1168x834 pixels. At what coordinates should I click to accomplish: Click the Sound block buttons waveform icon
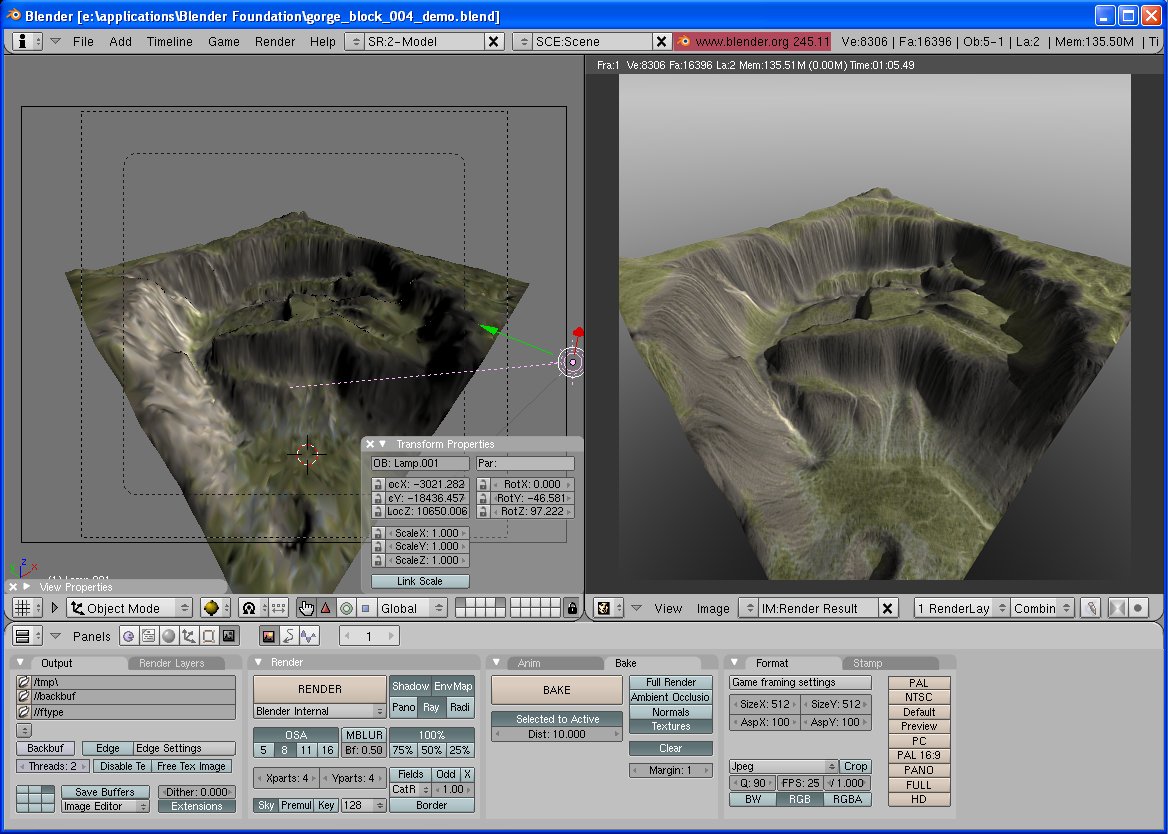tap(309, 636)
